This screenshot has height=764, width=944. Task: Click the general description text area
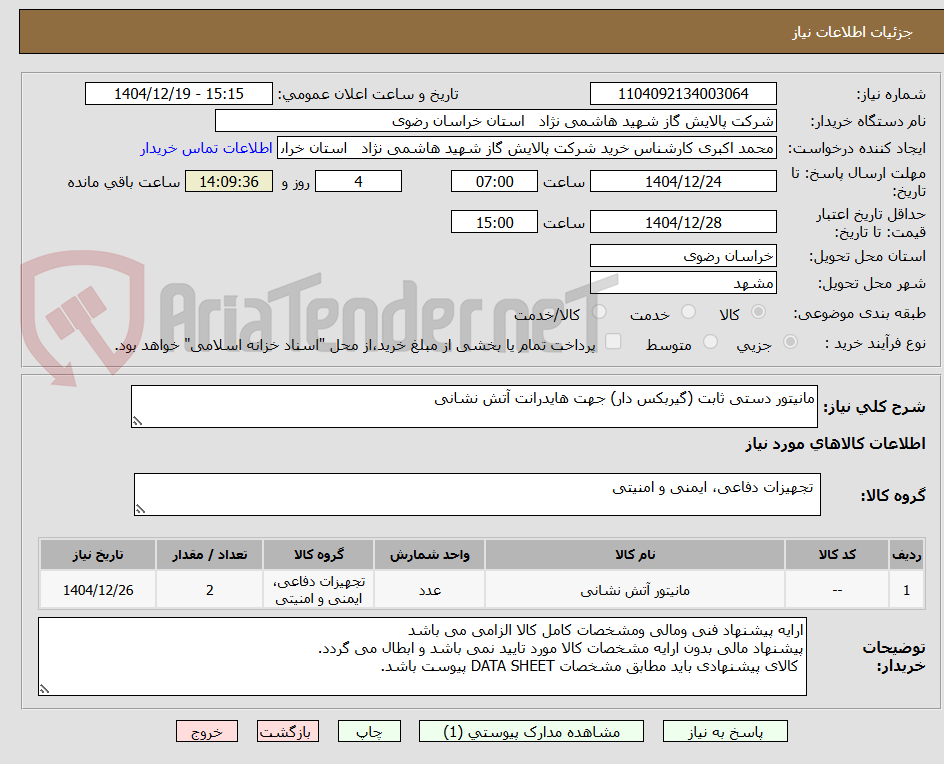click(474, 406)
